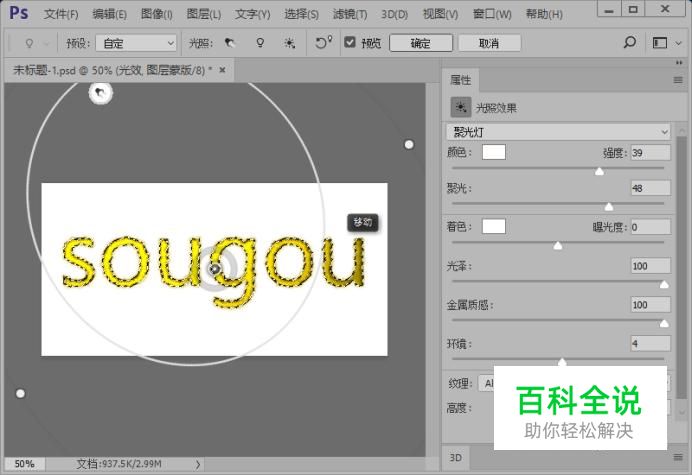Add a new infinite light sun icon
The image size is (692, 475).
click(x=290, y=43)
